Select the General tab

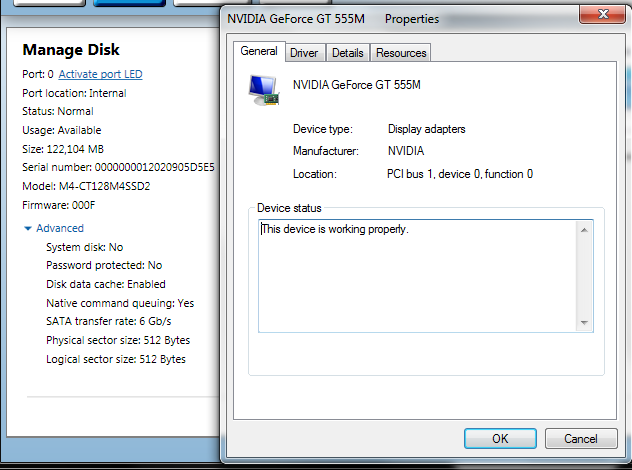[259, 51]
